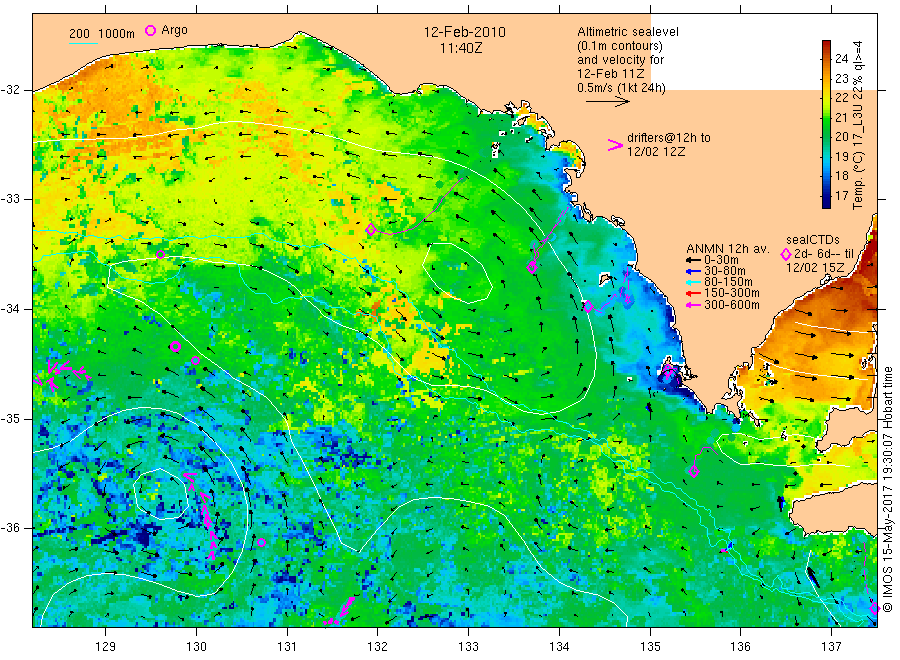Image resolution: width=900 pixels, height=660 pixels.
Task: Click the Argo float circle near 130.7°E, 36.1°S
Action: 262,542
